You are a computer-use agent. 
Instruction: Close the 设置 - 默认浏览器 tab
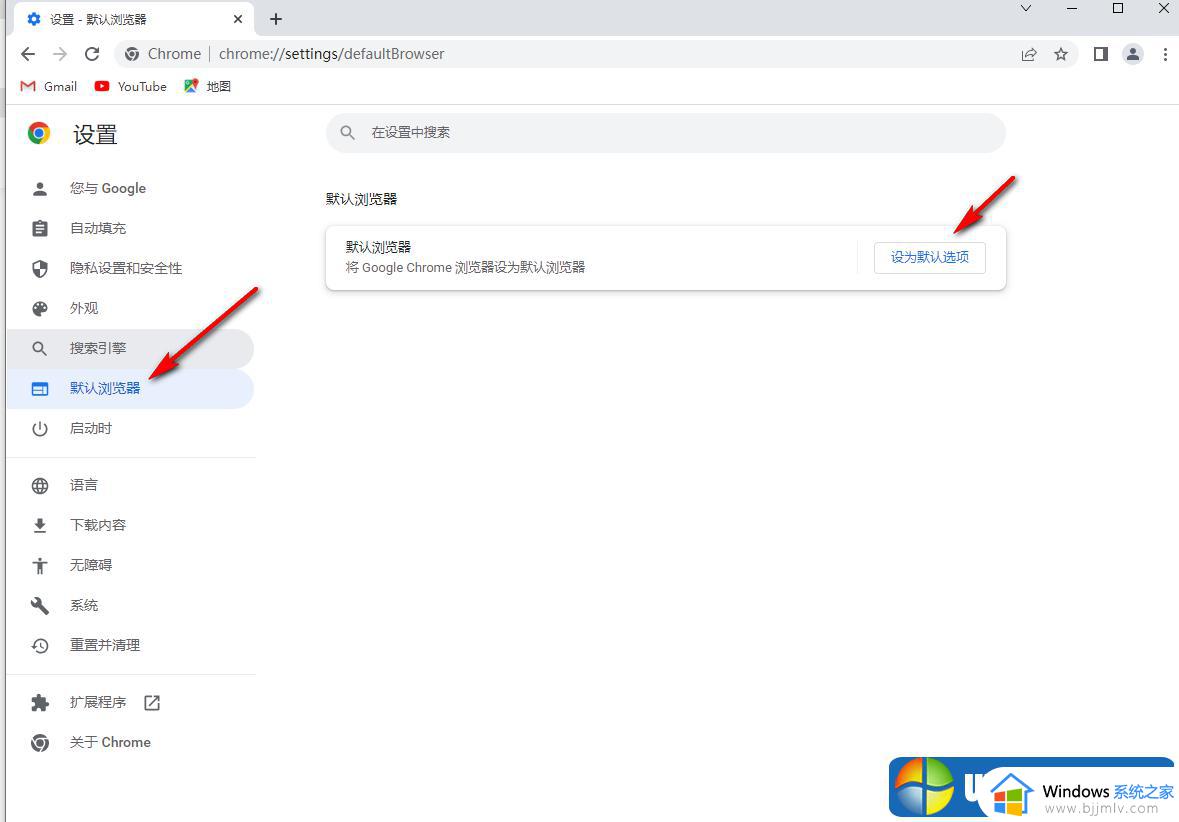(x=238, y=19)
